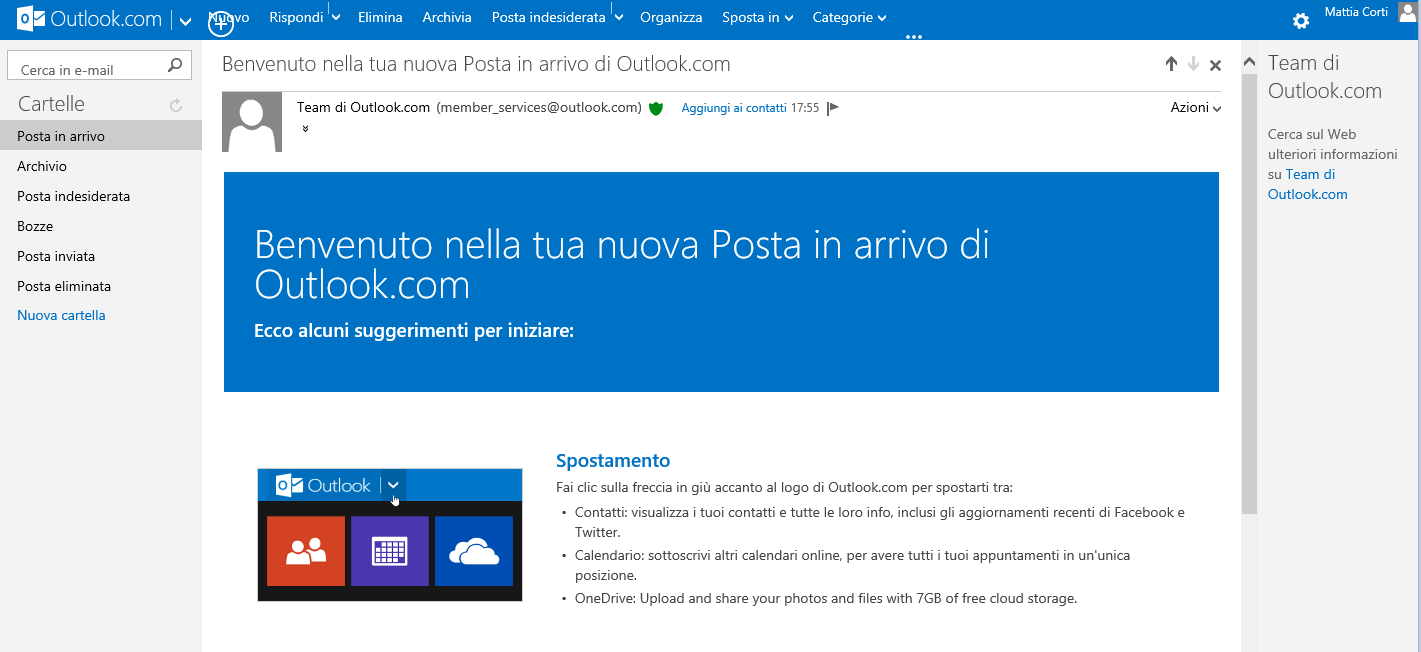
Task: Delete the message with Elimina
Action: 380,17
